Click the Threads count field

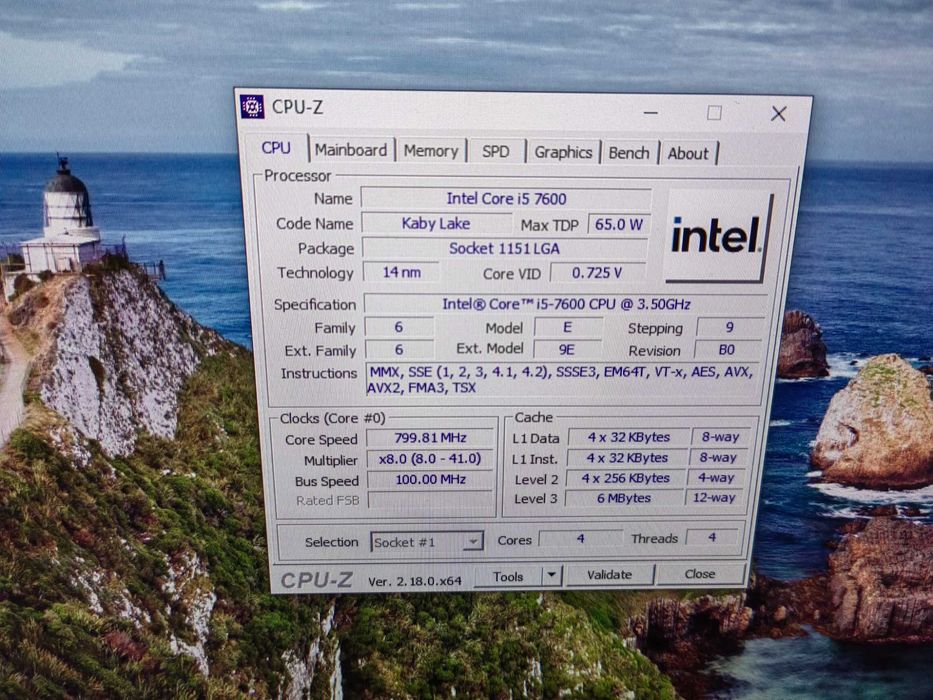(x=712, y=538)
